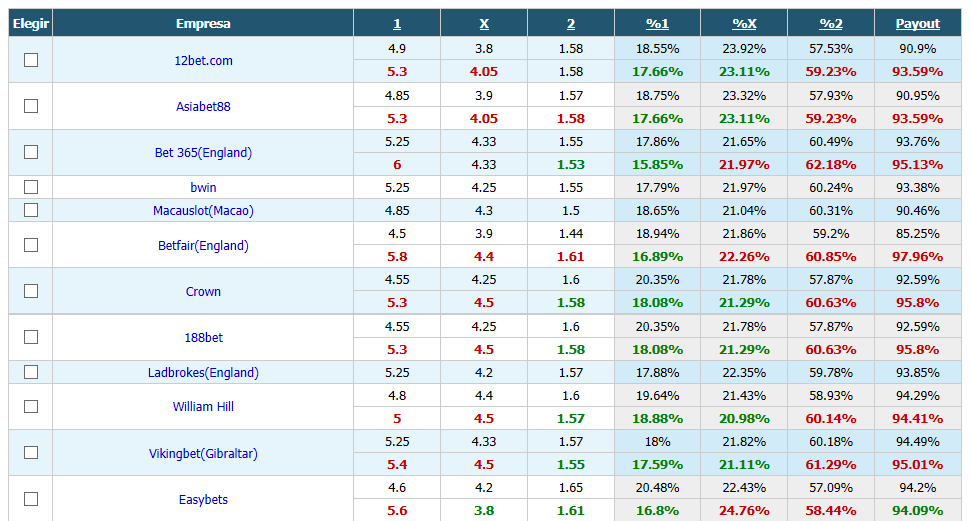Sort by the X column header
The height and width of the screenshot is (521, 971).
tap(484, 24)
